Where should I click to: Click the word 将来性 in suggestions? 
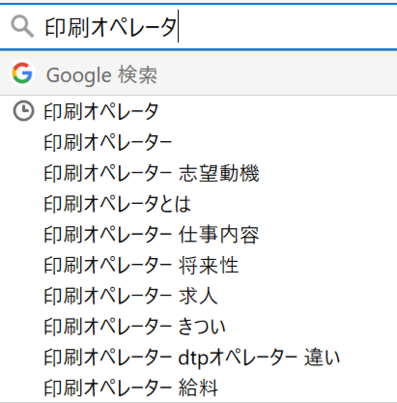click(209, 265)
